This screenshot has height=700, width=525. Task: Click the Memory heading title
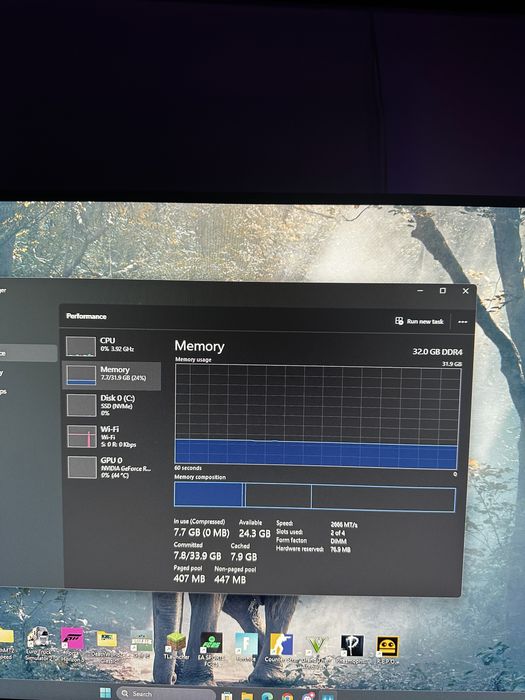199,346
